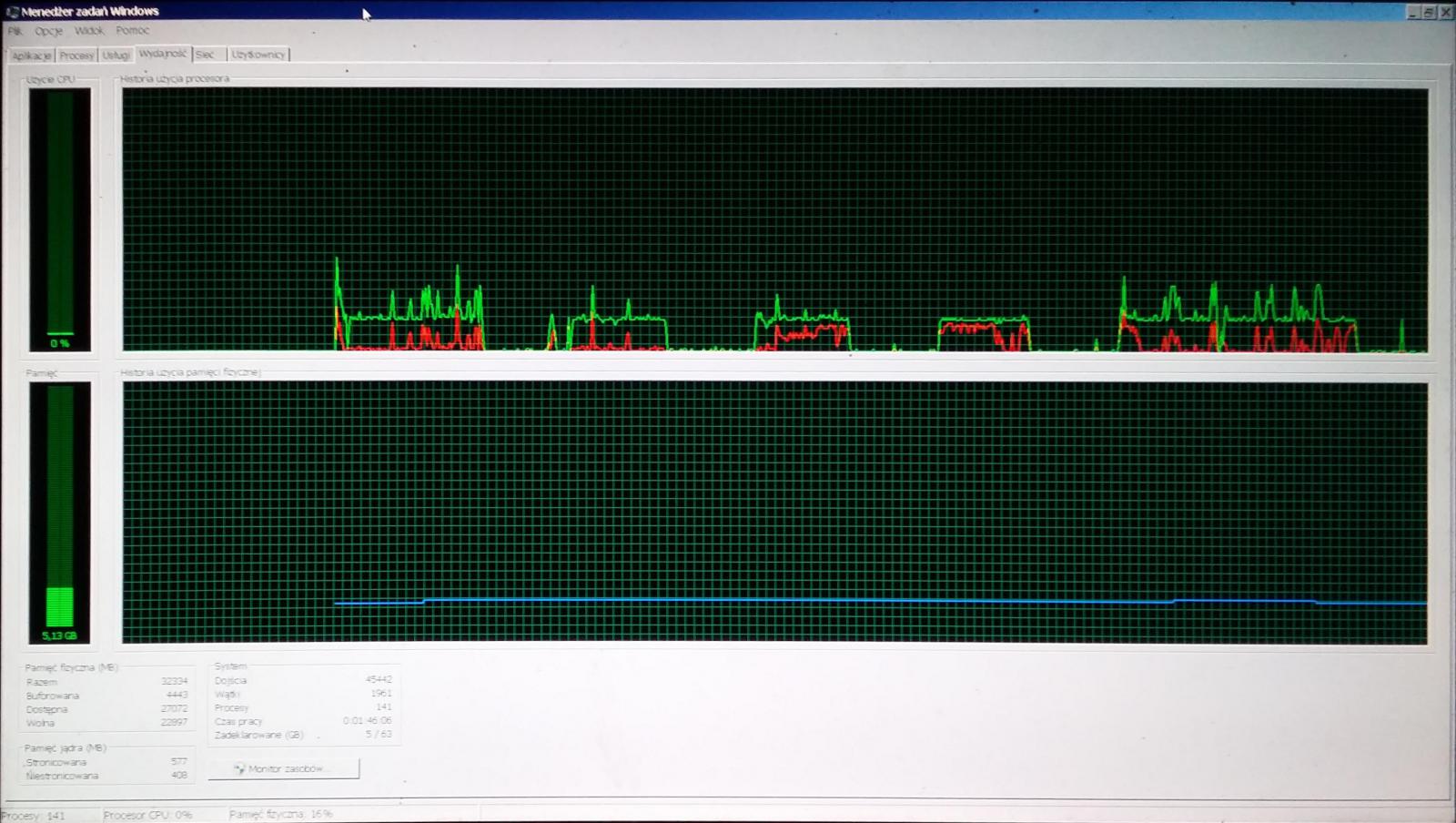
Task: Click the Buforowana value 4443
Action: click(177, 696)
